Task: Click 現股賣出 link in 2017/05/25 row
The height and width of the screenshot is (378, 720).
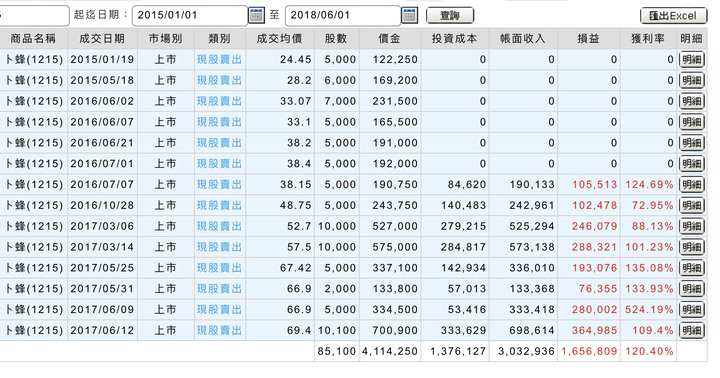Action: pyautogui.click(x=219, y=268)
